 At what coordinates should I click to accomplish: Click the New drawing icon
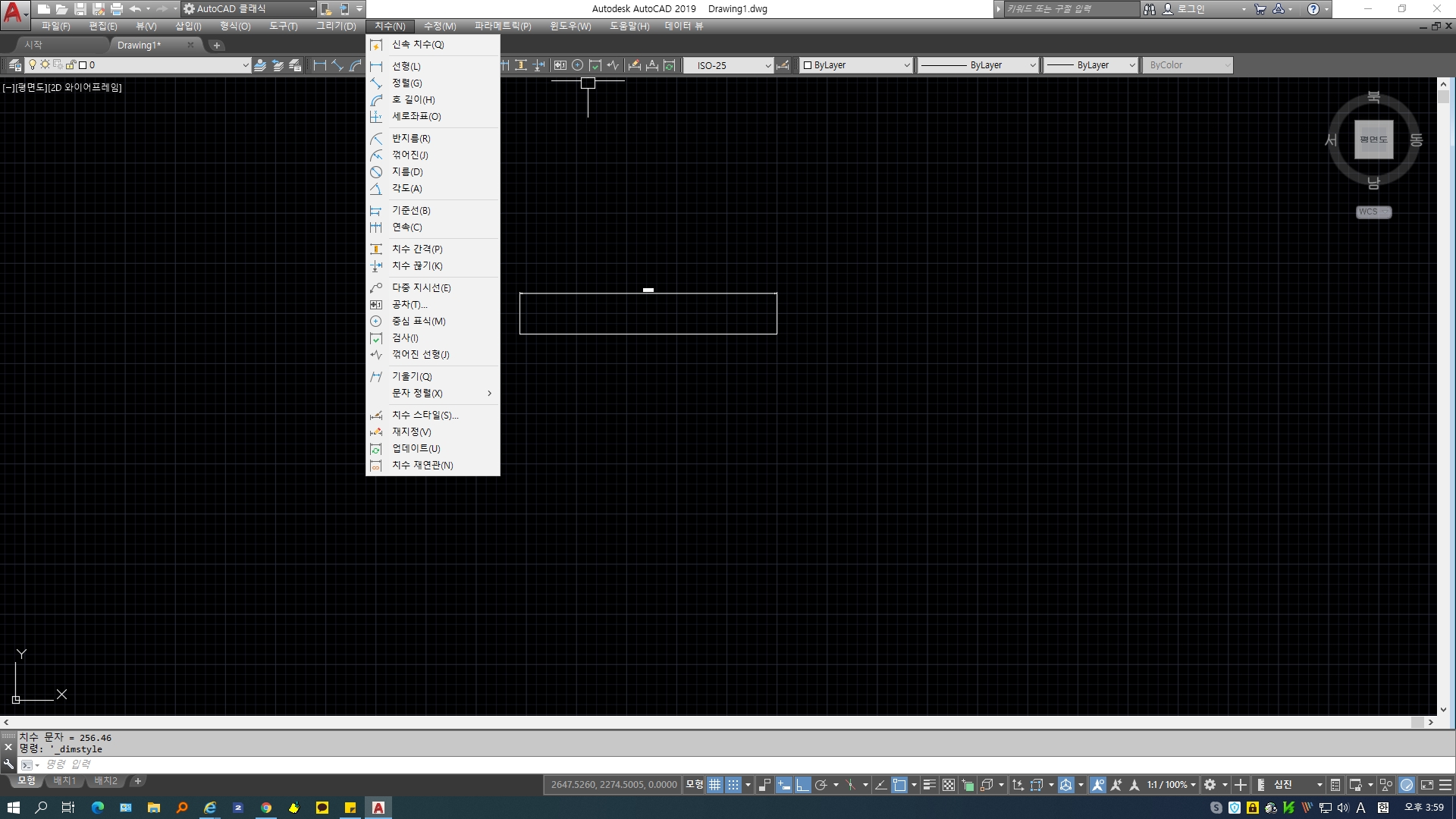(44, 9)
